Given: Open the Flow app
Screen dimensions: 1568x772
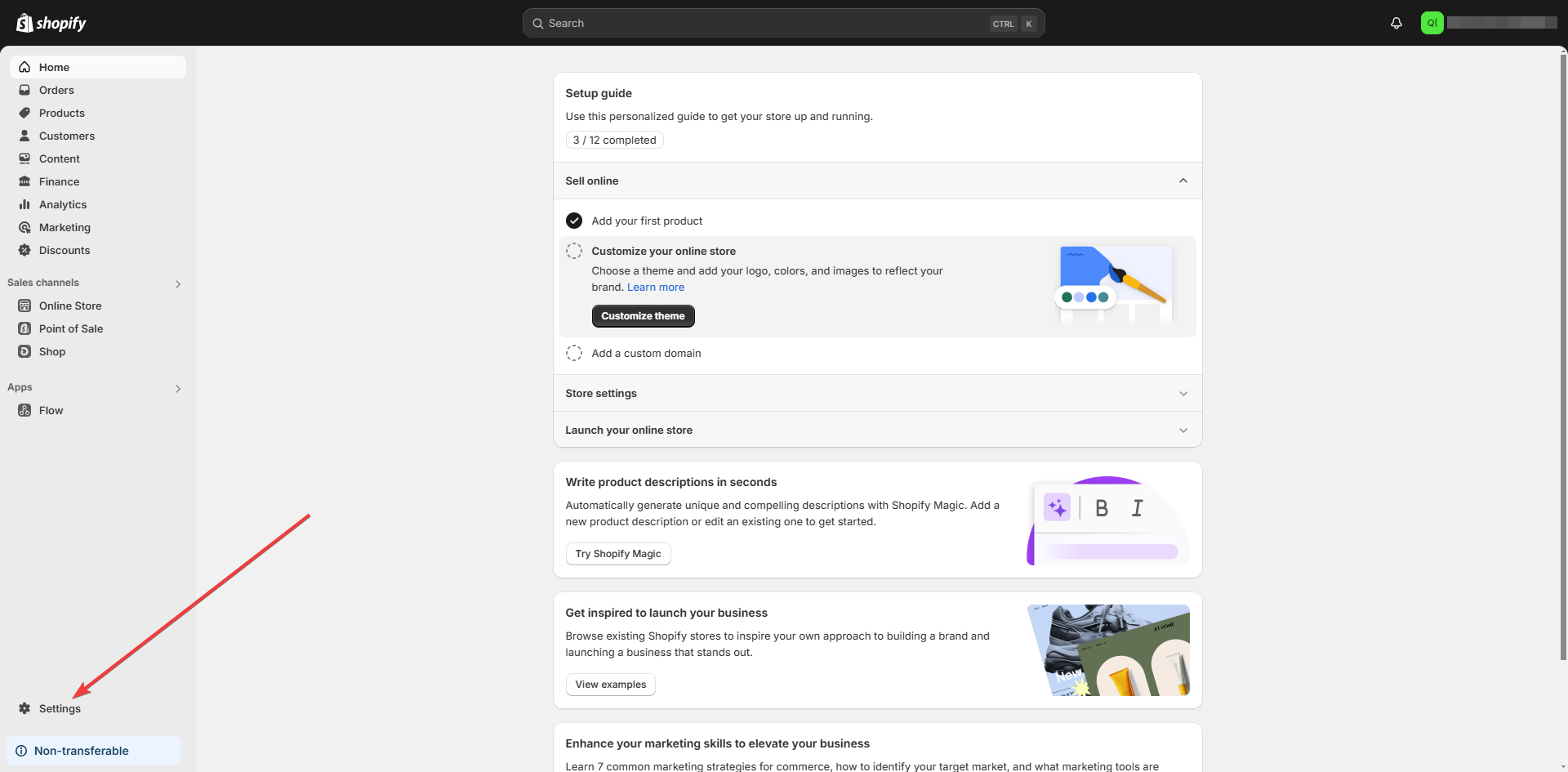Looking at the screenshot, I should 51,410.
